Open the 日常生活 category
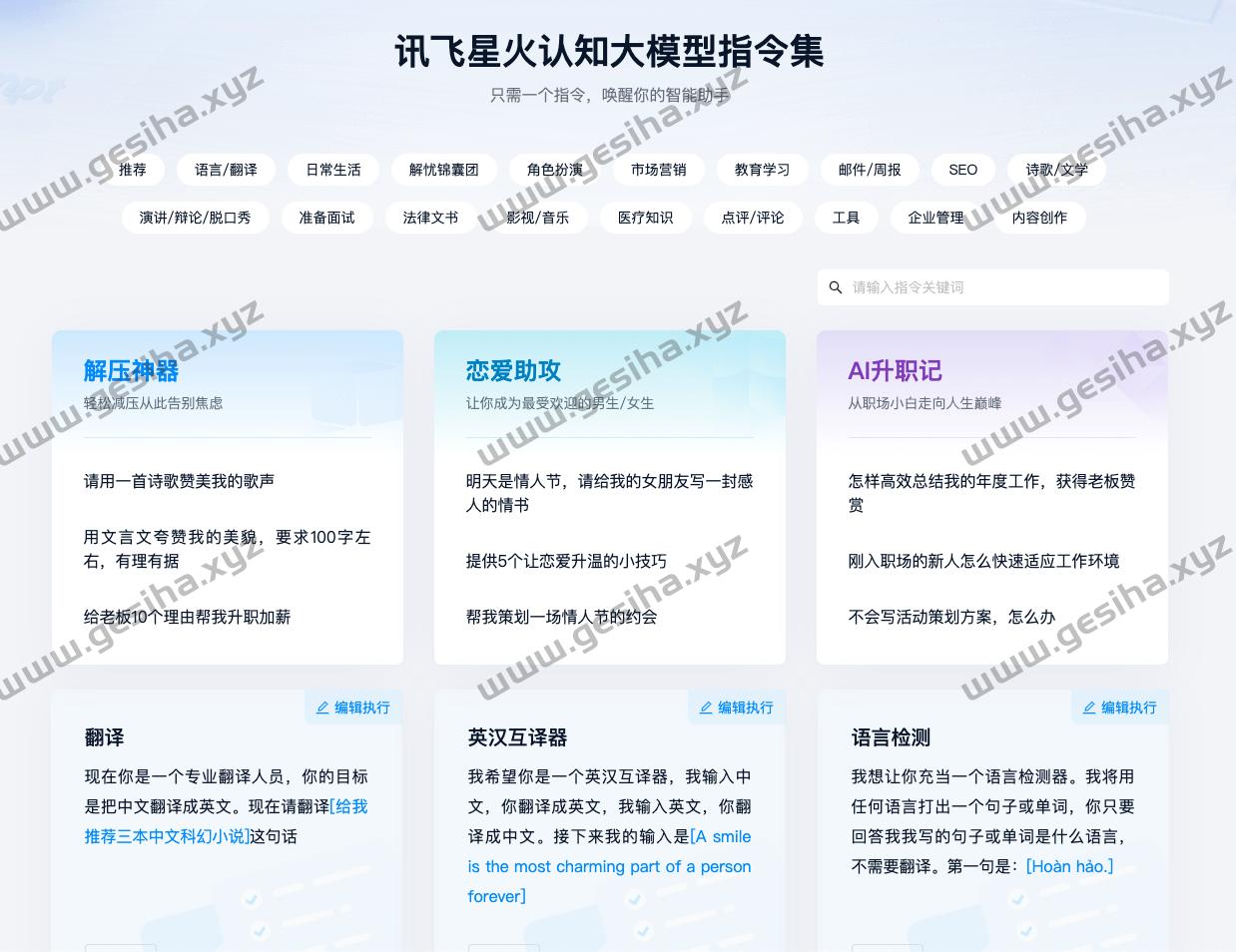This screenshot has width=1236, height=952. coord(333,170)
